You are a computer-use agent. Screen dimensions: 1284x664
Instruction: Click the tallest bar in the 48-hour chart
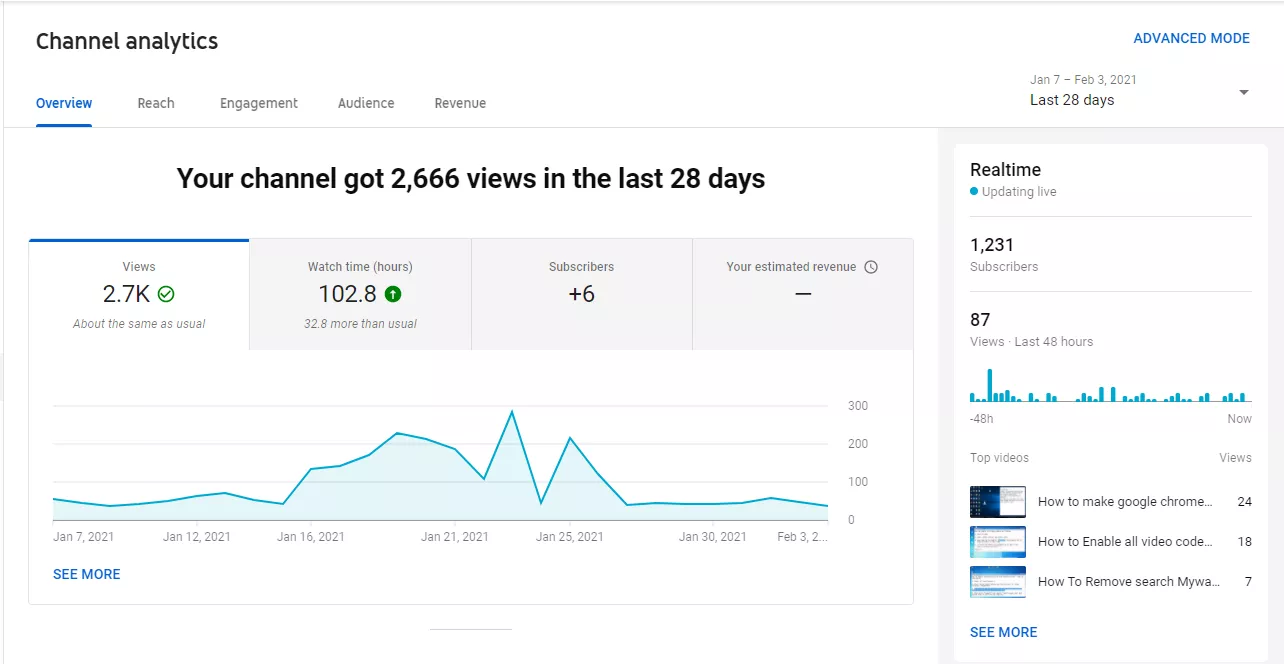click(990, 386)
